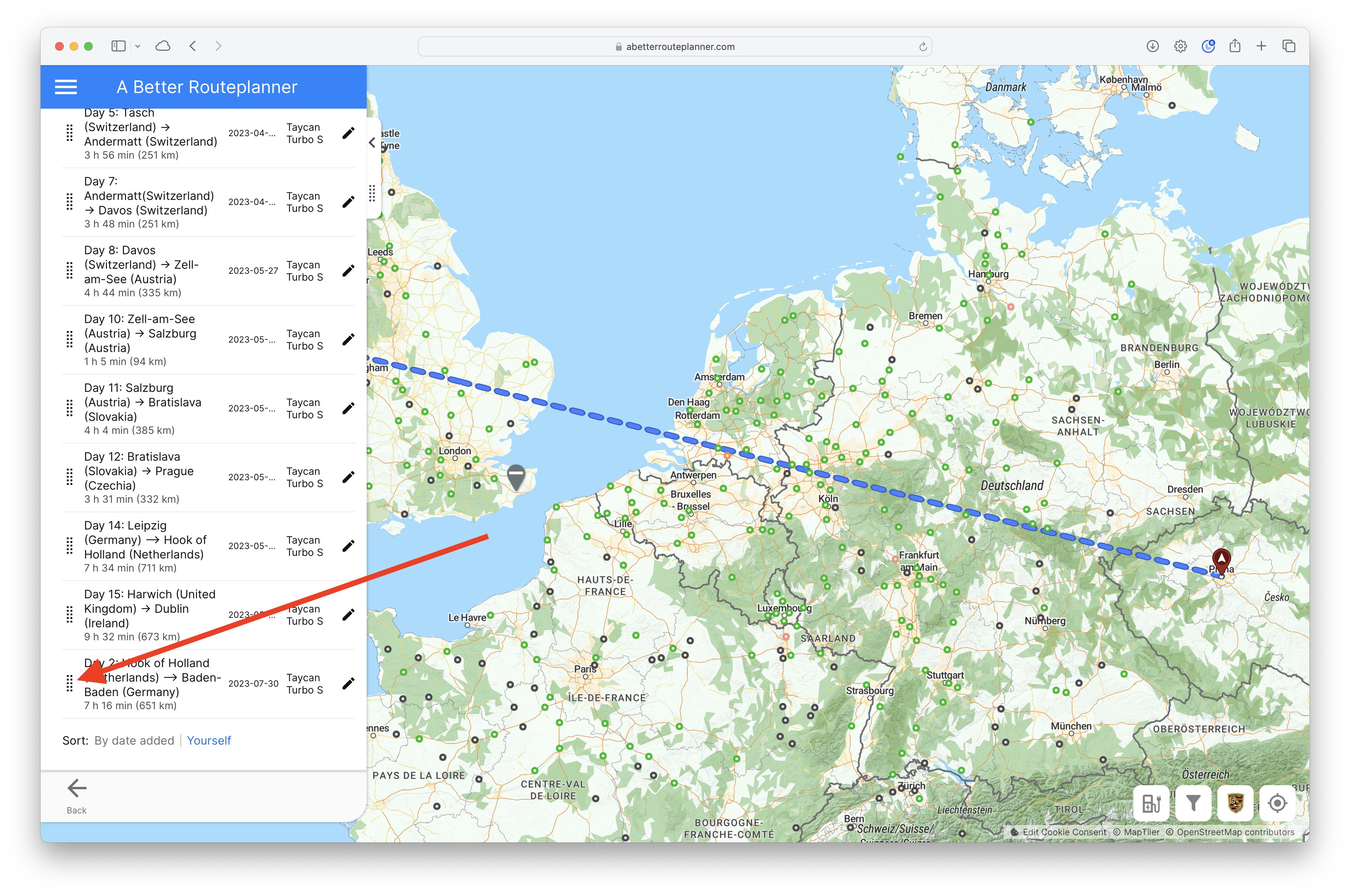Click the '4 h 44 min (335 km)' duration text
Screen dimensions: 1350x896
click(x=133, y=293)
